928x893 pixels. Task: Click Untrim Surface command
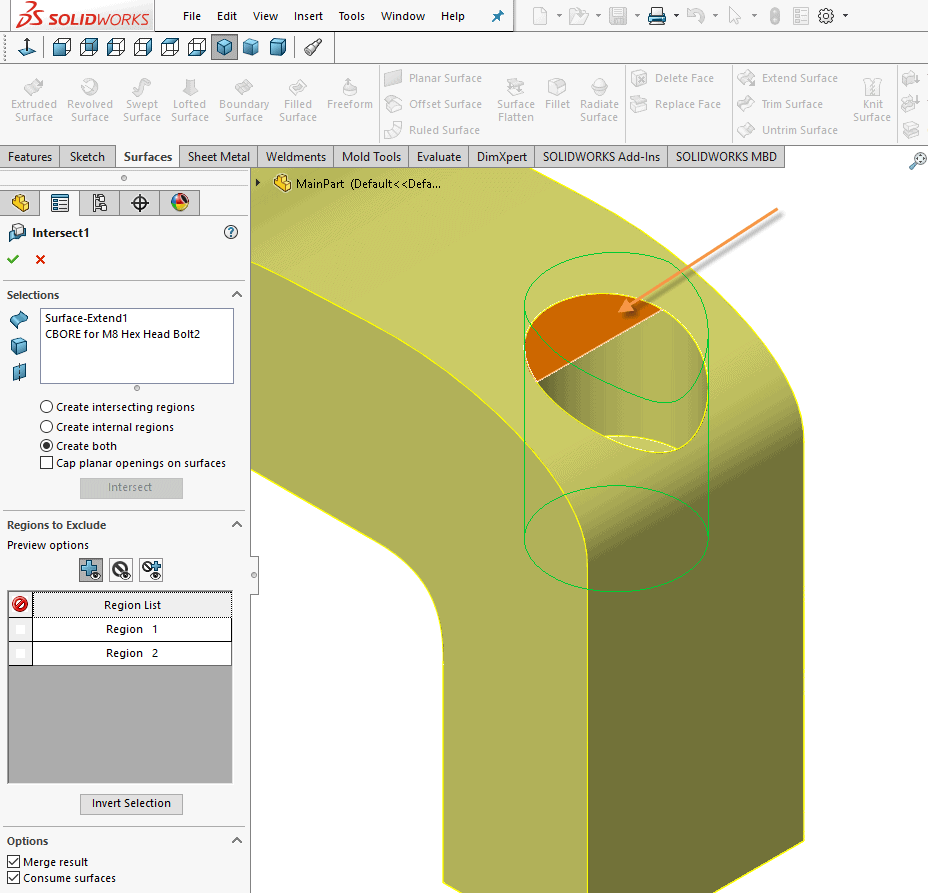(x=788, y=130)
